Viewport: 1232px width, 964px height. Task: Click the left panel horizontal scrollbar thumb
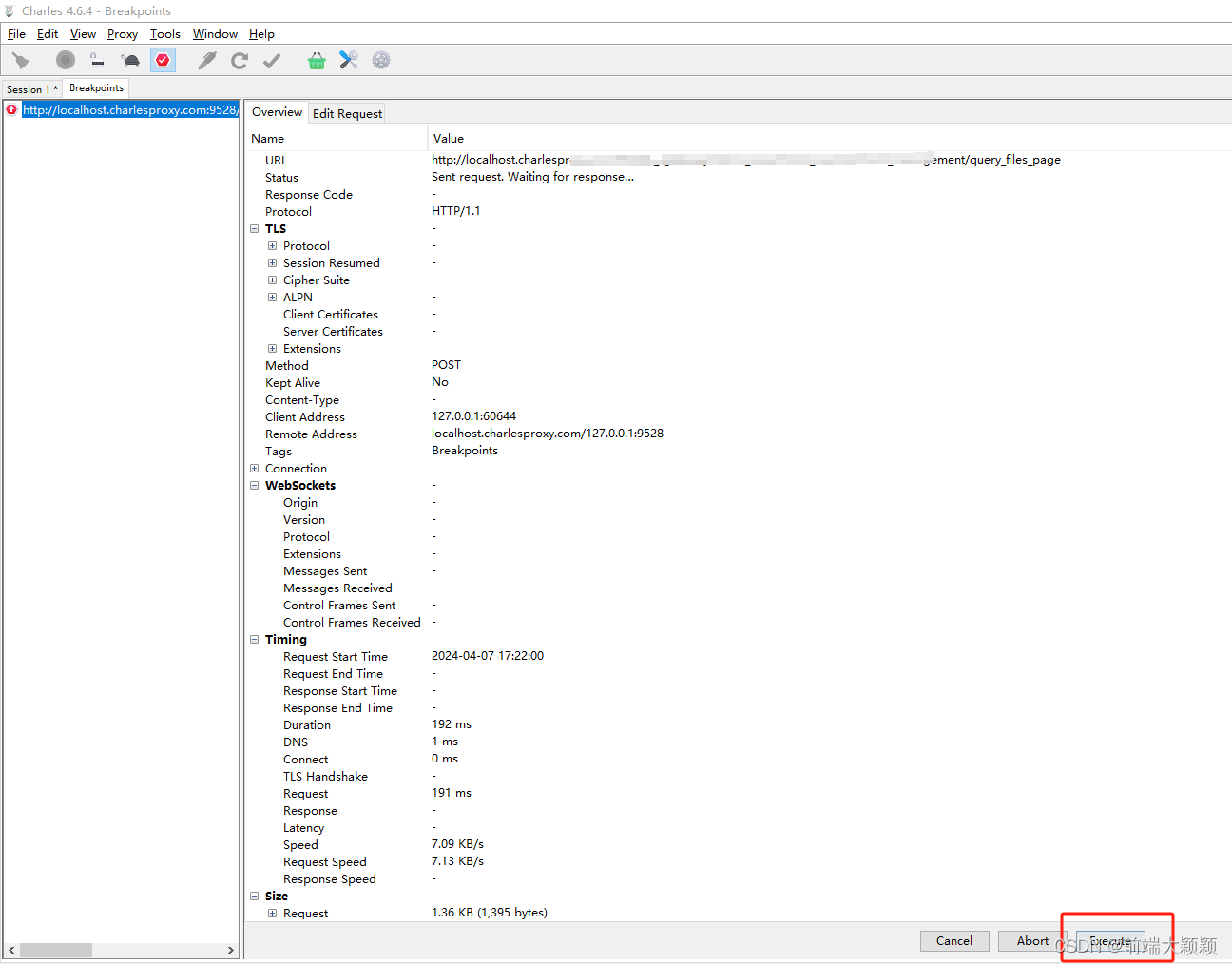(x=56, y=950)
